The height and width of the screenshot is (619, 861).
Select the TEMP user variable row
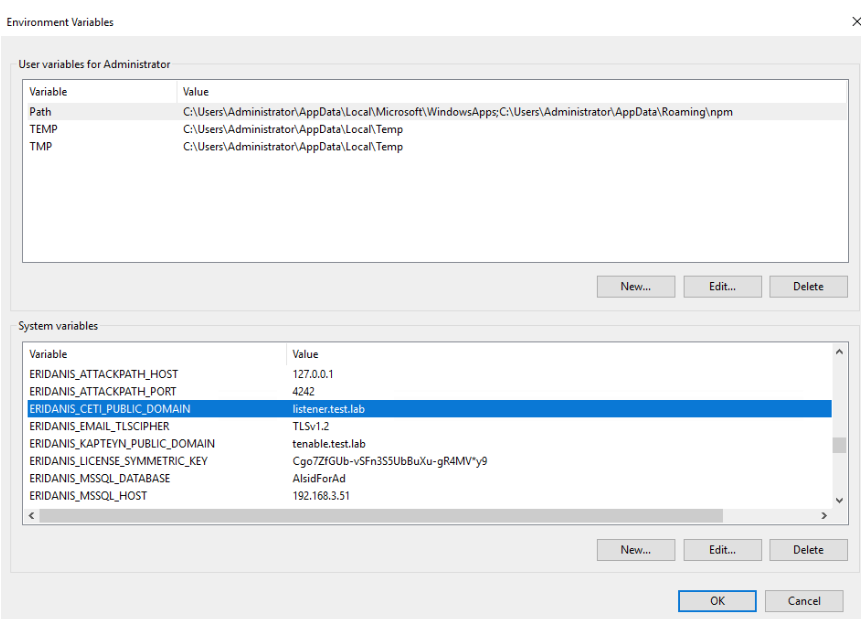click(x=435, y=129)
